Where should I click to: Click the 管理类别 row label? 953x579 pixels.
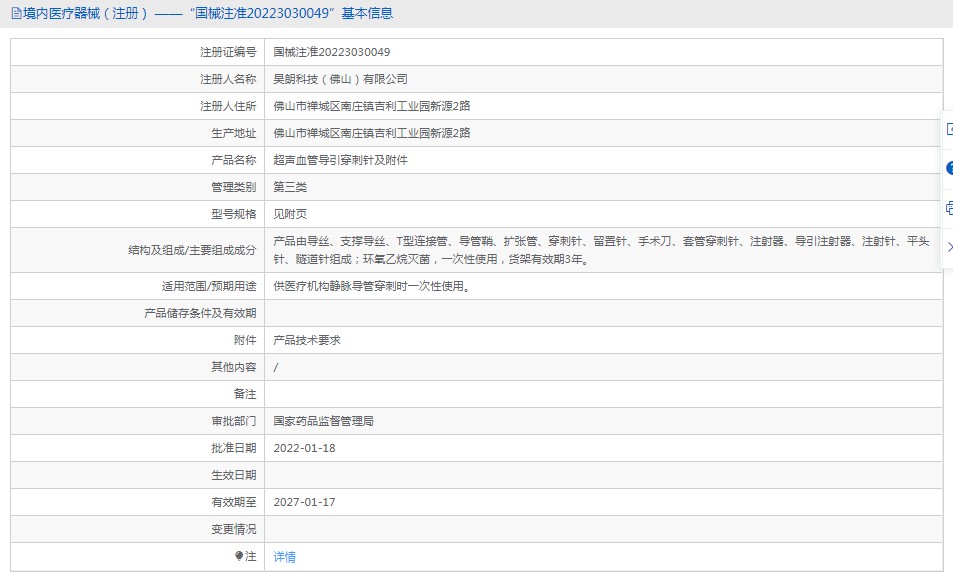tap(233, 187)
